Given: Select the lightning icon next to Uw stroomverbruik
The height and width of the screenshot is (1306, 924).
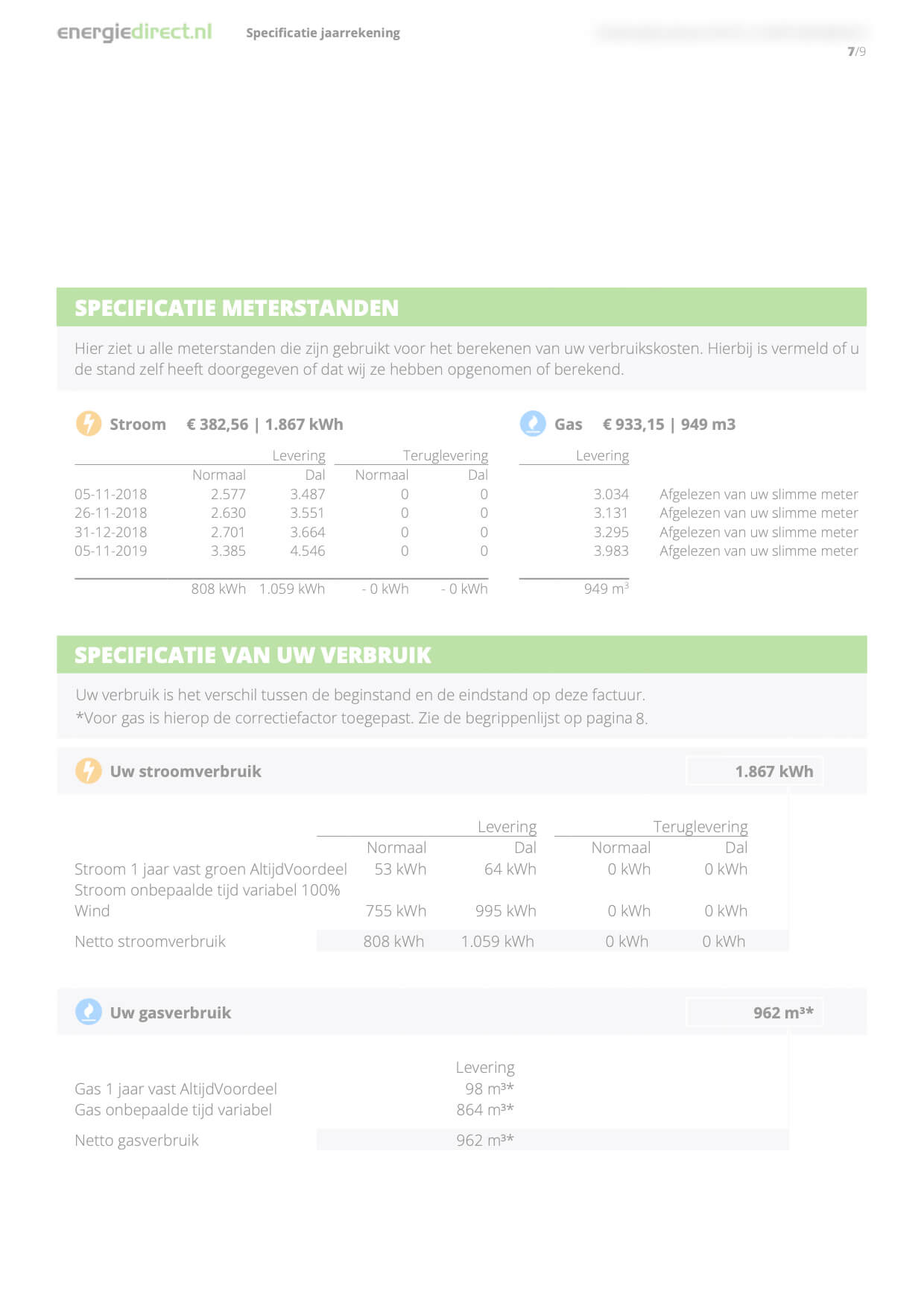Looking at the screenshot, I should [x=88, y=770].
